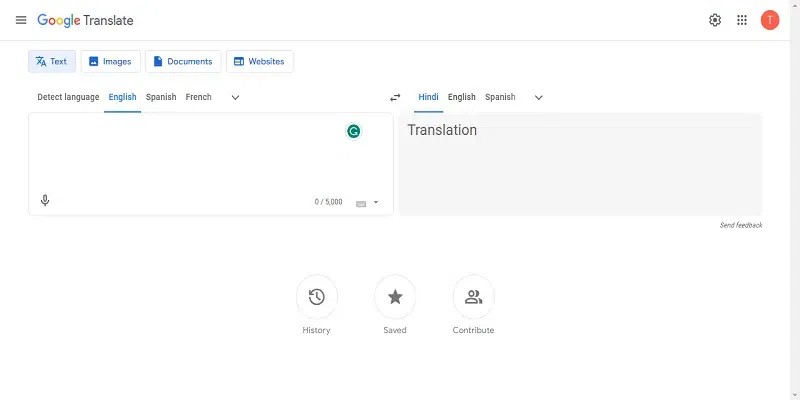Select Spanish as source language
The width and height of the screenshot is (800, 400).
(161, 97)
